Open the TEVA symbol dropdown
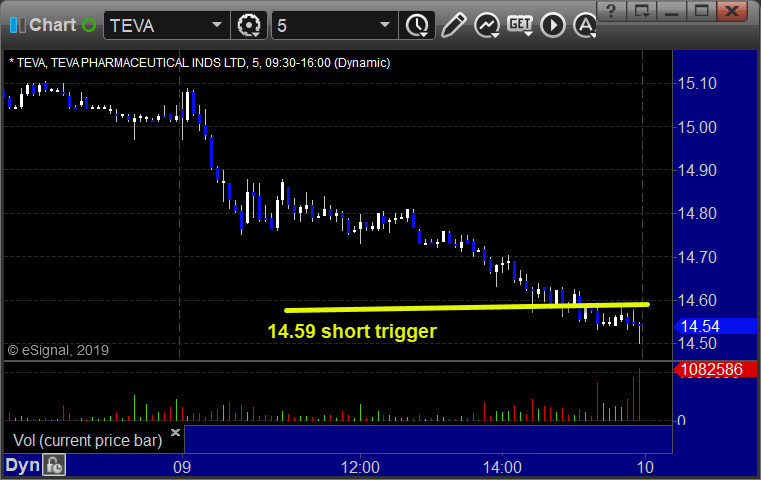This screenshot has height=480, width=761. pyautogui.click(x=217, y=25)
